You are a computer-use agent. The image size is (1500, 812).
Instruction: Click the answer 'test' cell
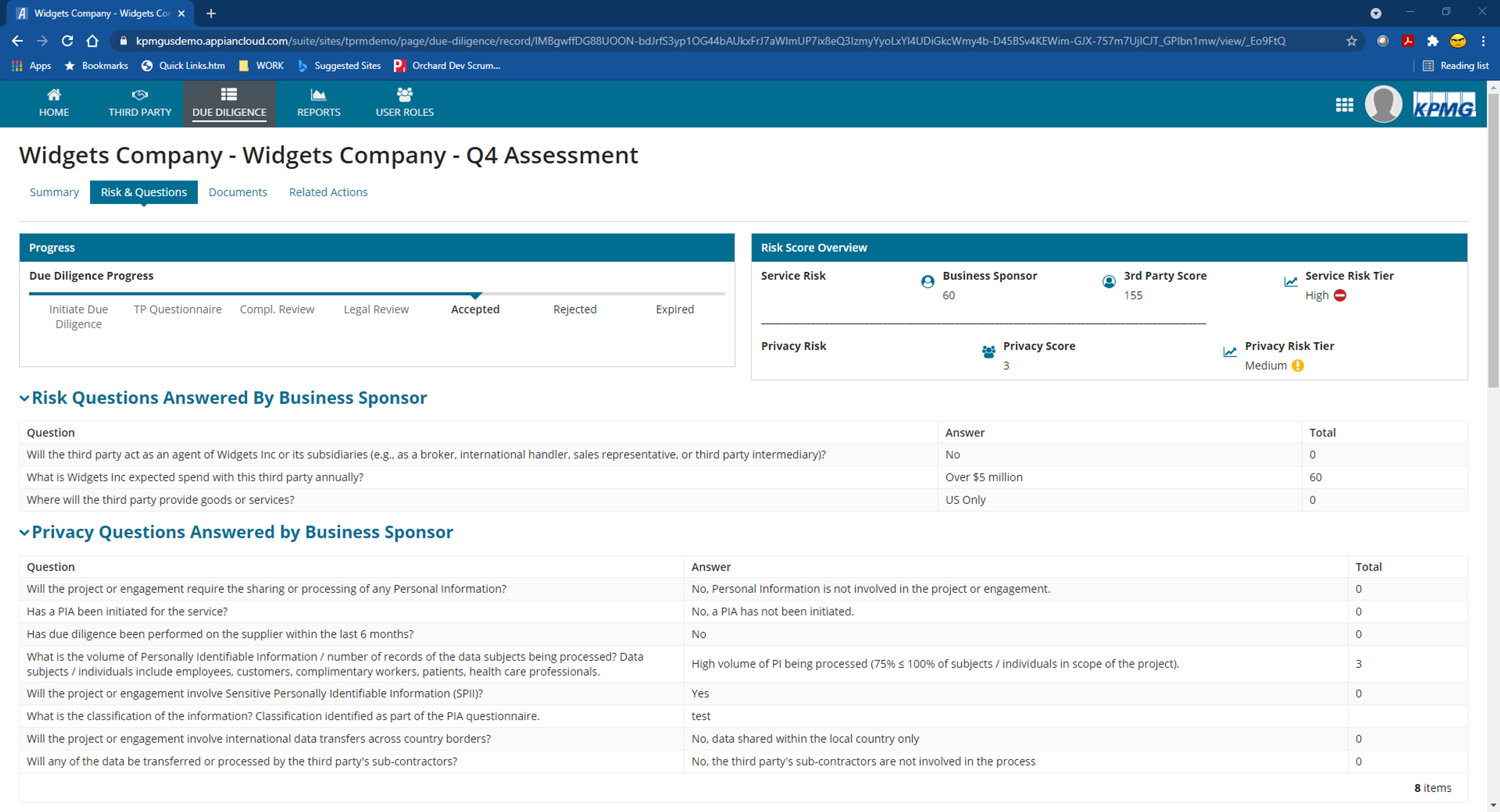coord(1016,716)
